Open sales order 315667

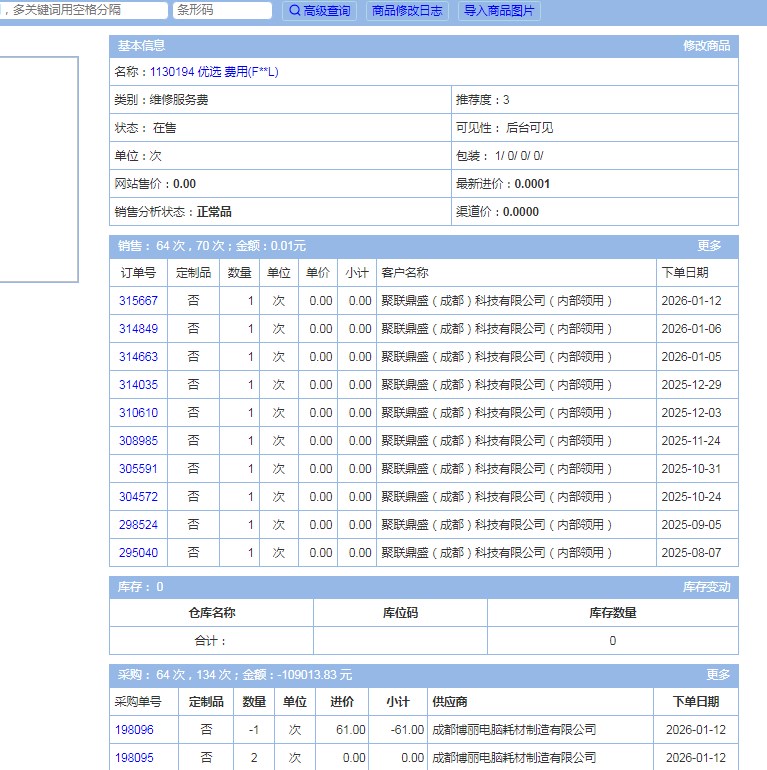[x=138, y=301]
